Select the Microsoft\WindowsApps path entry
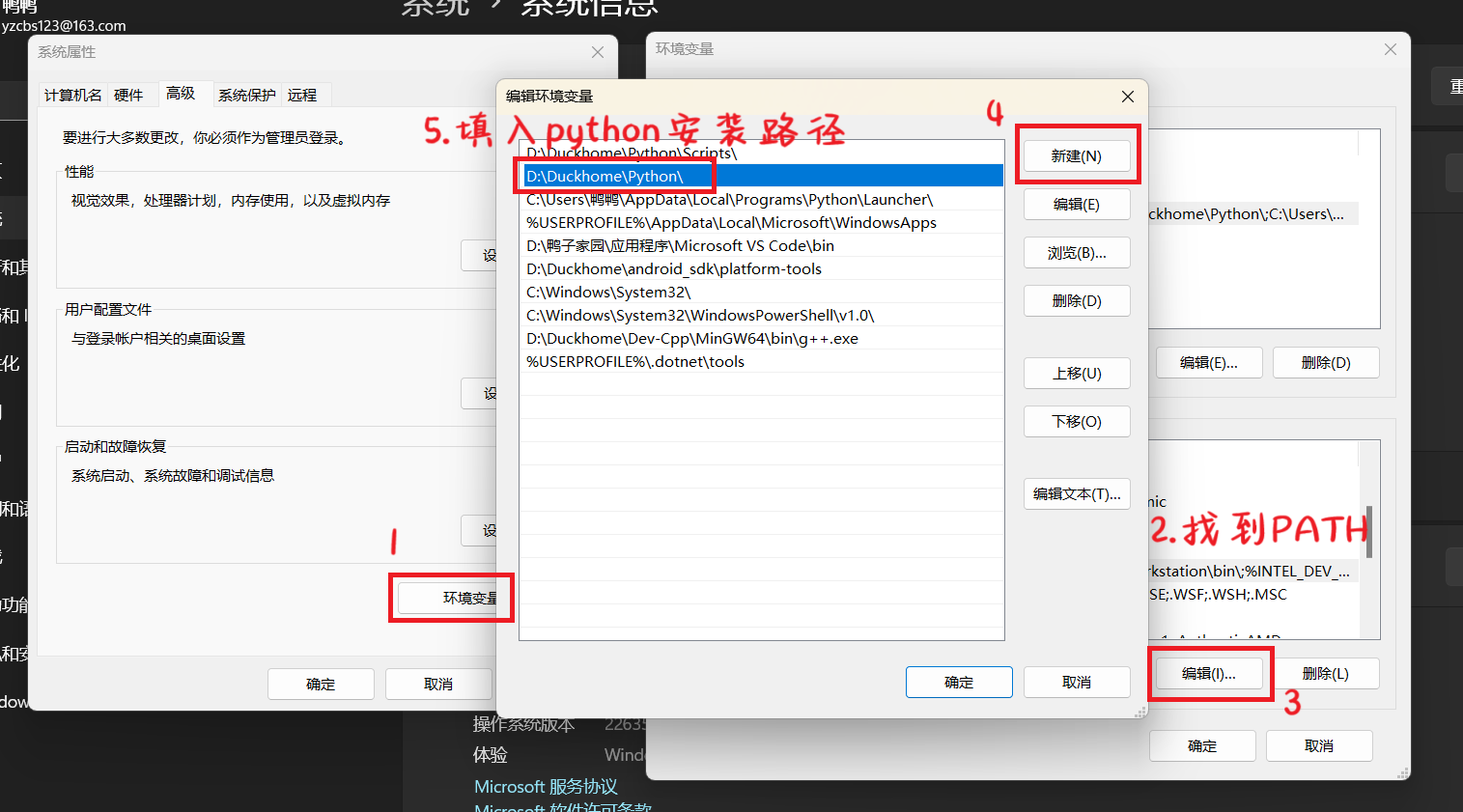1463x812 pixels. (761, 222)
